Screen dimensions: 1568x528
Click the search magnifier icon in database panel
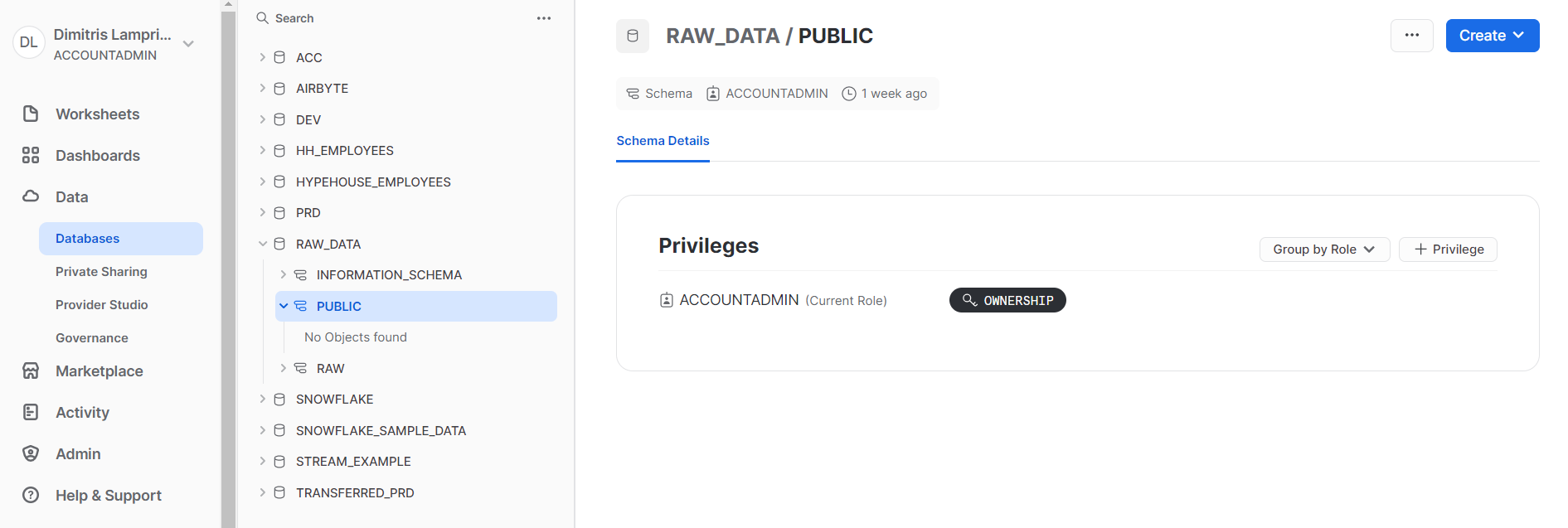coord(262,18)
